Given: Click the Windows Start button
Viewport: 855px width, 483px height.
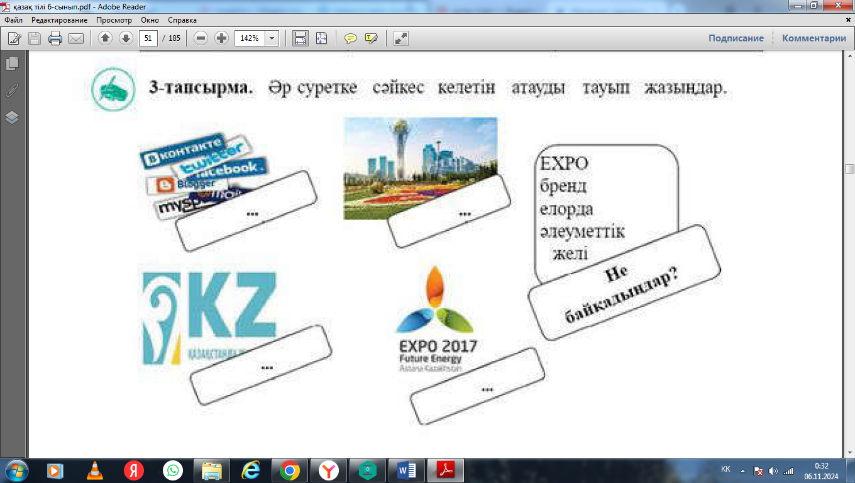Looking at the screenshot, I should coord(16,470).
